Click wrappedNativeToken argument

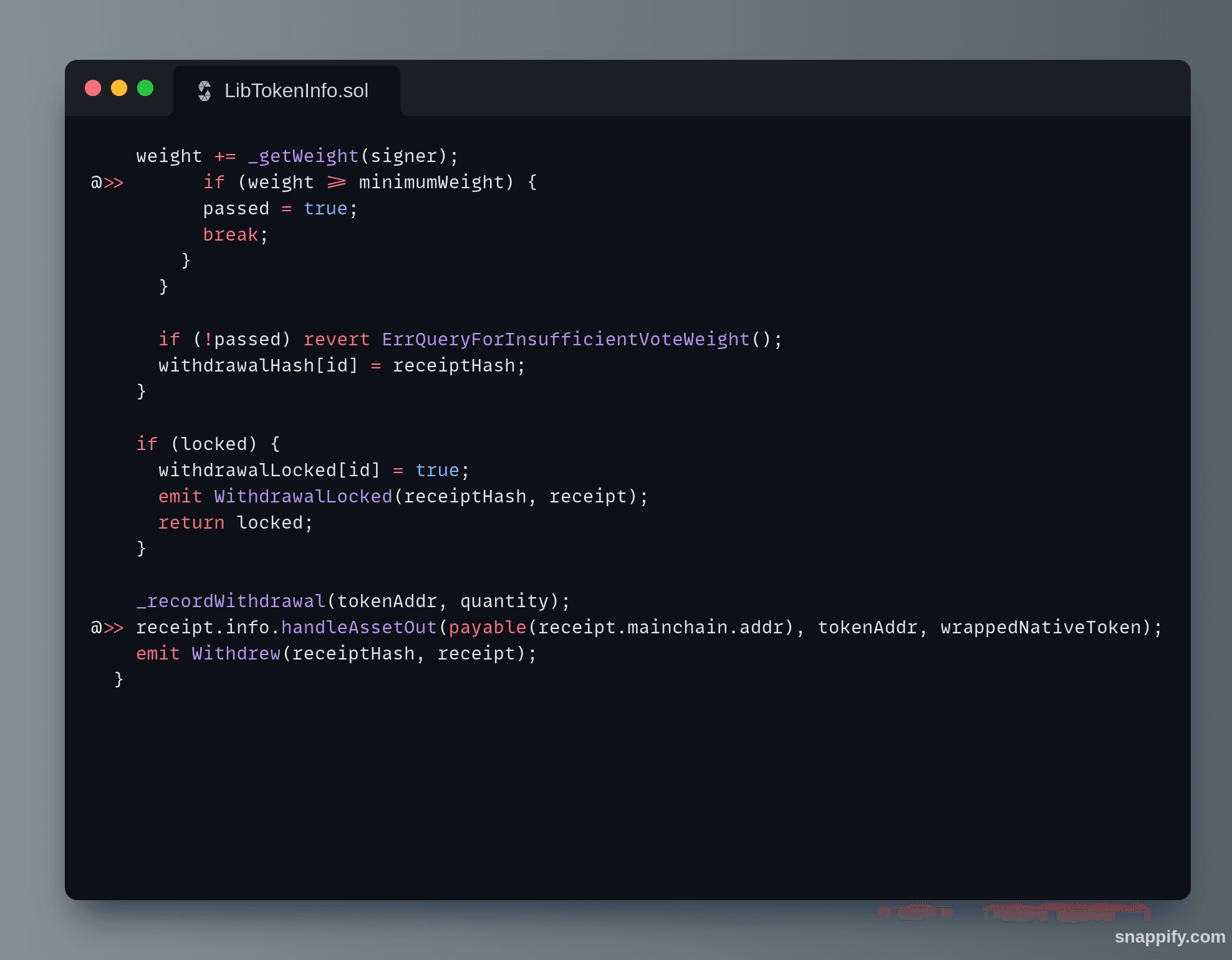point(1040,628)
